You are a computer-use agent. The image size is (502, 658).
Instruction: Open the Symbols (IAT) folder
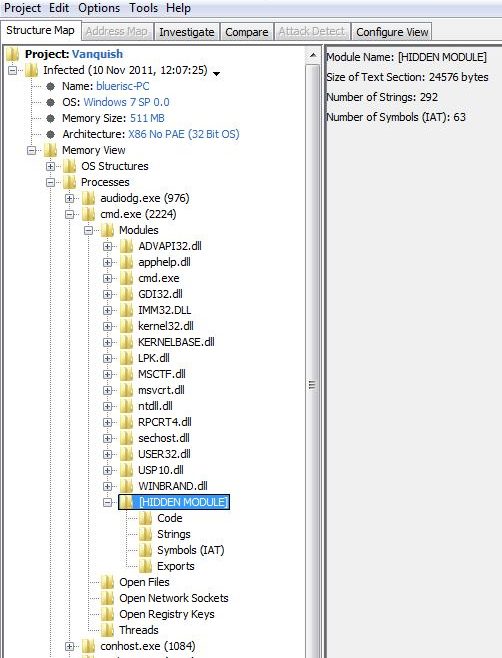(191, 550)
